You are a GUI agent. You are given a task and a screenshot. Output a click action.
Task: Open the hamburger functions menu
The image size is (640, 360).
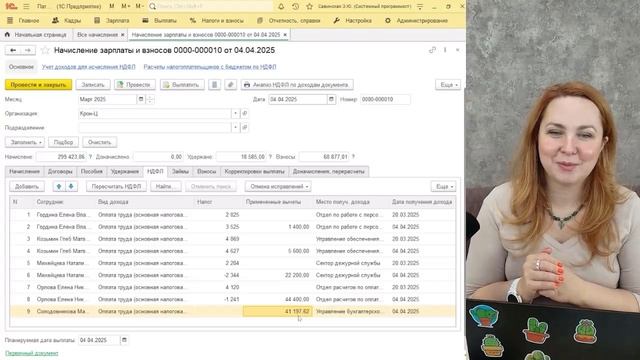(x=26, y=7)
